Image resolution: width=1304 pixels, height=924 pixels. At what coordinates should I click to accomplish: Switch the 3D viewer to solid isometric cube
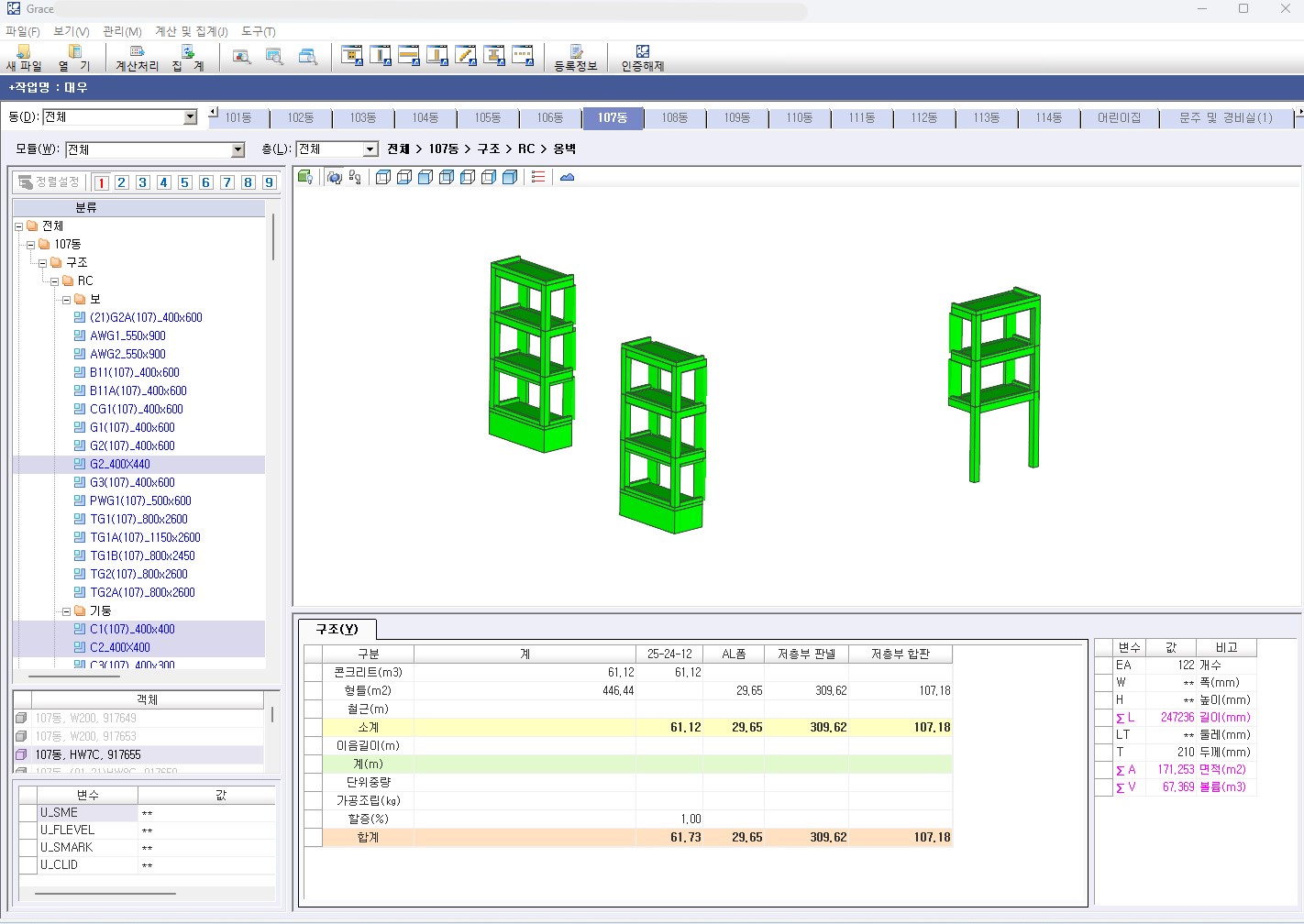[510, 177]
